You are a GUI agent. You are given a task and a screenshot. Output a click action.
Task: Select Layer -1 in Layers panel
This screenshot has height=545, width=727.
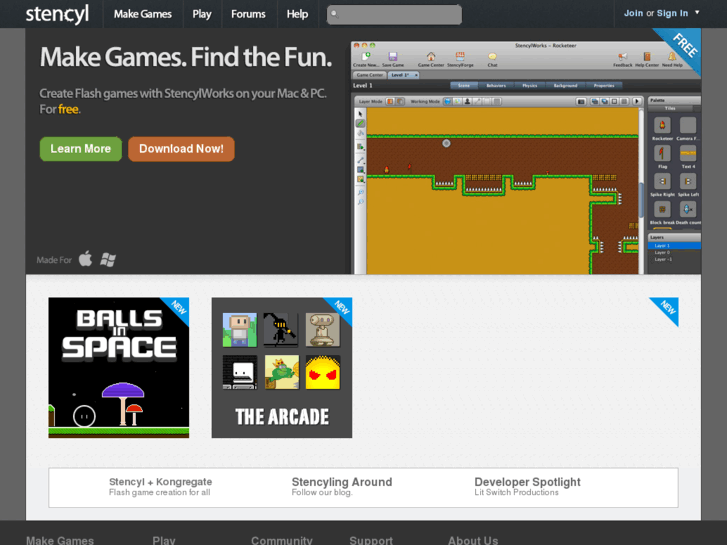[674, 259]
